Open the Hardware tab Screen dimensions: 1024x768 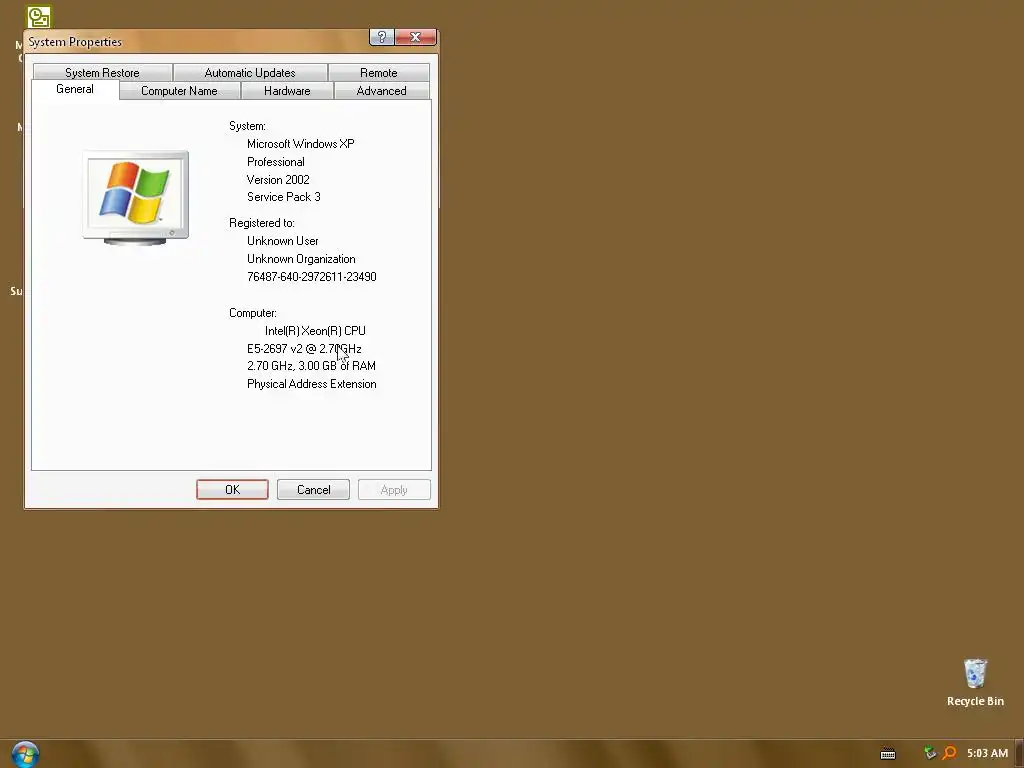click(287, 91)
